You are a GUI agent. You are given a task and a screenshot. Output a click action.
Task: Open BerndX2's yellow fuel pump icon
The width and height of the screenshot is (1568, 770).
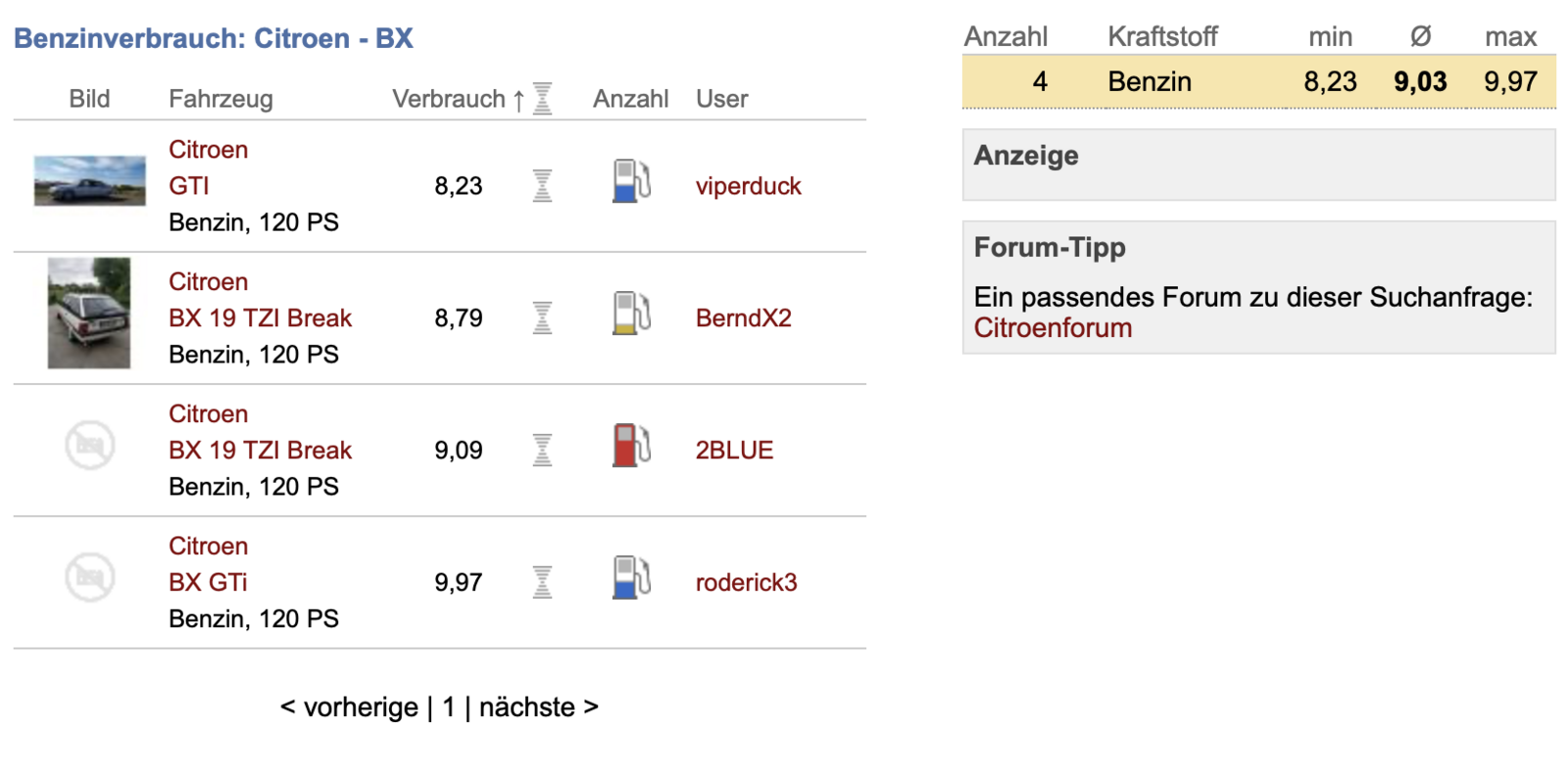click(x=631, y=313)
